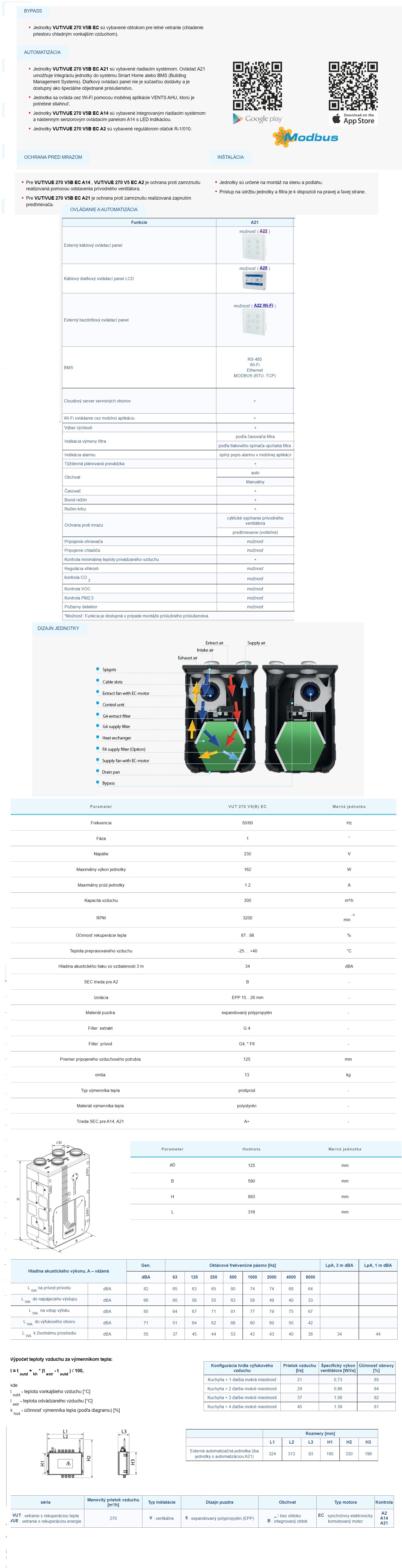The width and height of the screenshot is (402, 1568).
Task: Select the OCHRANA PRED MRAZOM tab
Action: click(53, 157)
